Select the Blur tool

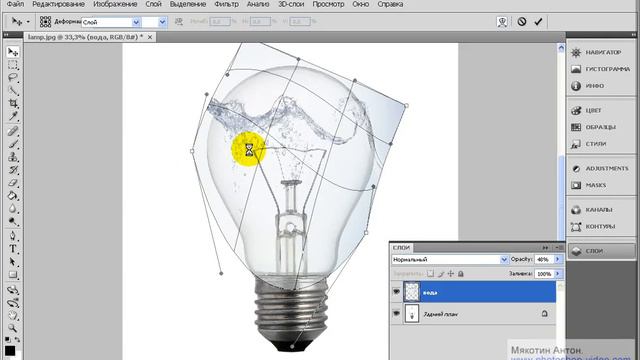tap(13, 209)
